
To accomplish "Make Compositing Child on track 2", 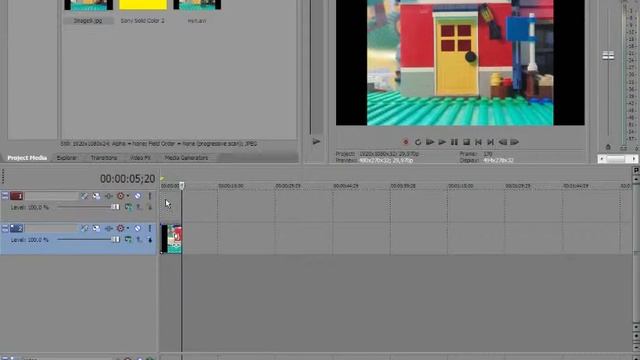I will pyautogui.click(x=150, y=240).
